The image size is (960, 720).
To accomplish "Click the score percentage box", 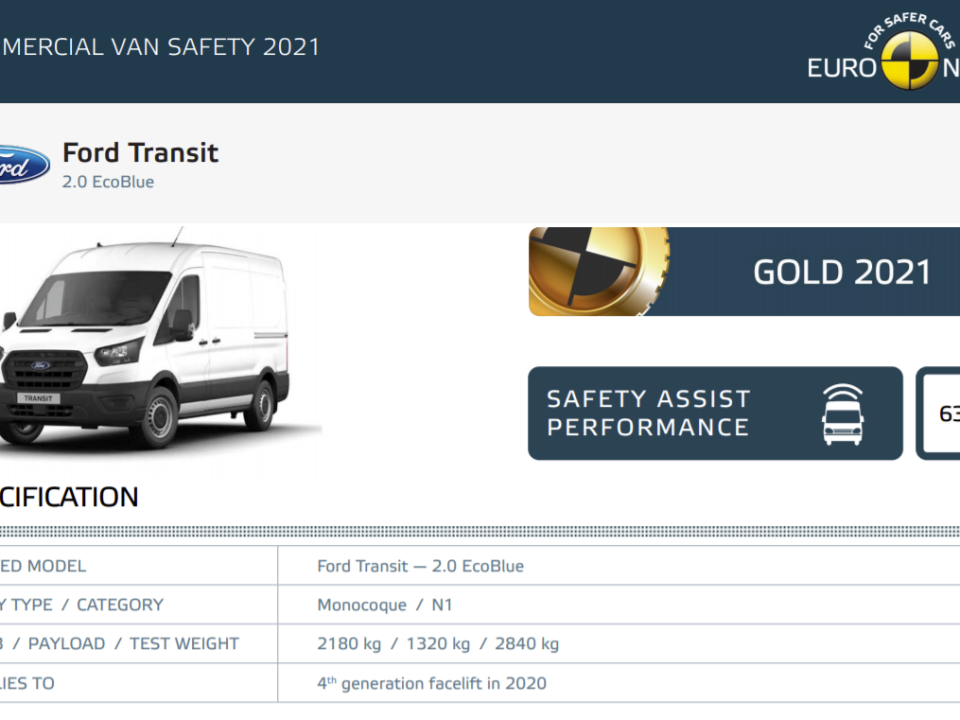I will point(939,413).
